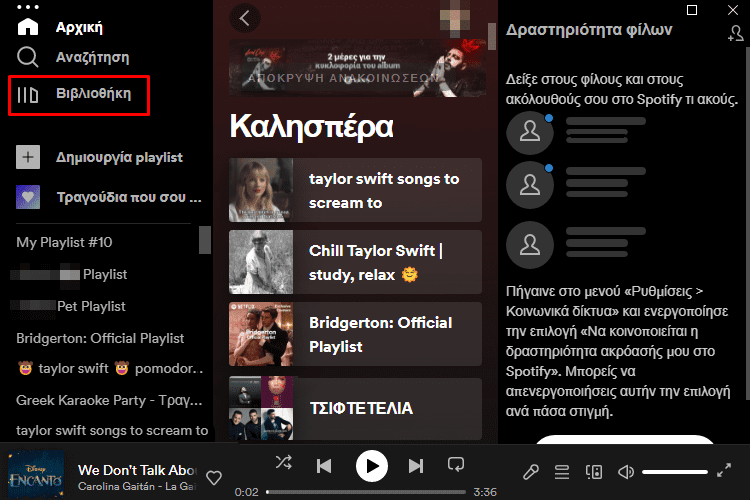Show lyrics with microphone icon
The height and width of the screenshot is (500, 750).
[x=530, y=472]
